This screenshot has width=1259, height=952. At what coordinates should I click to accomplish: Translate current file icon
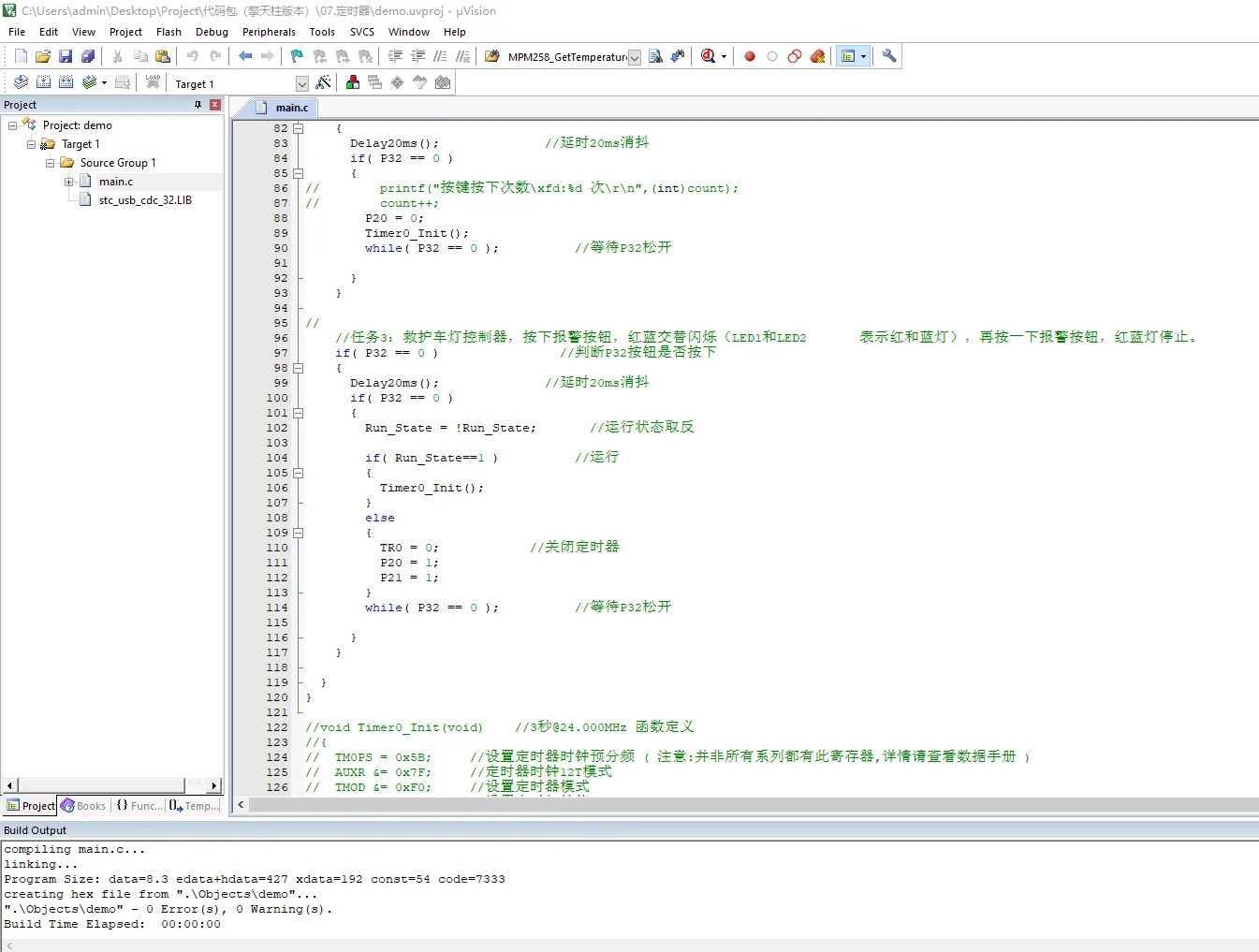coord(21,82)
